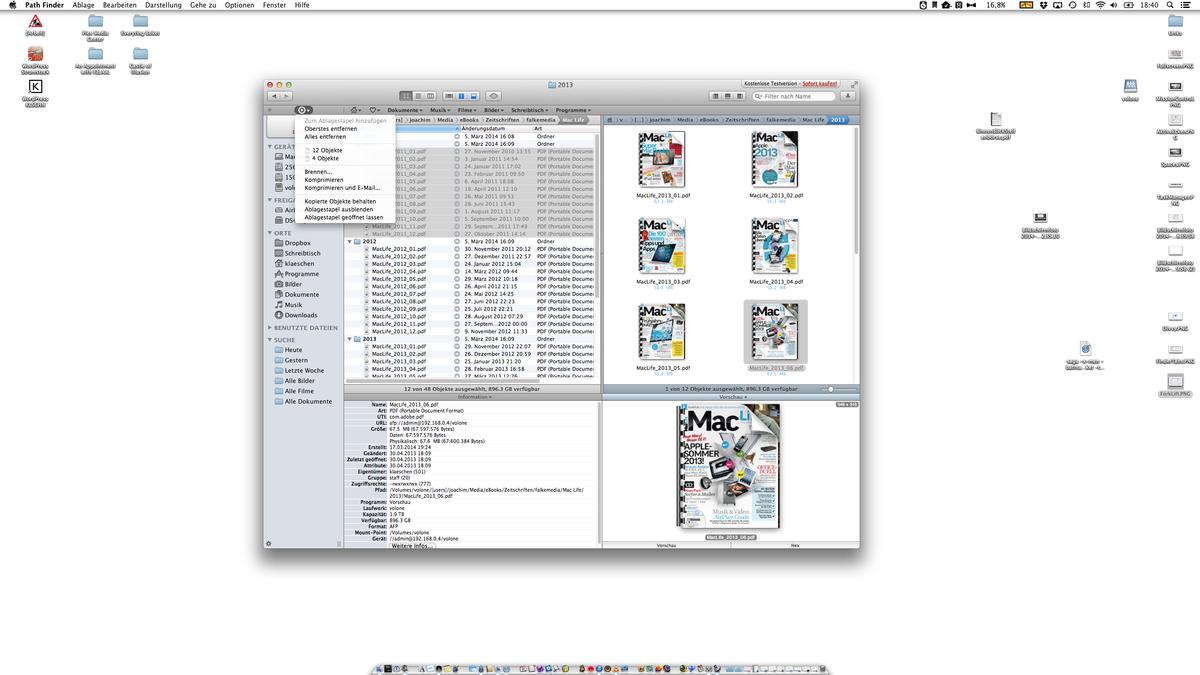Open klaeschen home folder in sidebar
Image resolution: width=1200 pixels, height=675 pixels.
(299, 264)
